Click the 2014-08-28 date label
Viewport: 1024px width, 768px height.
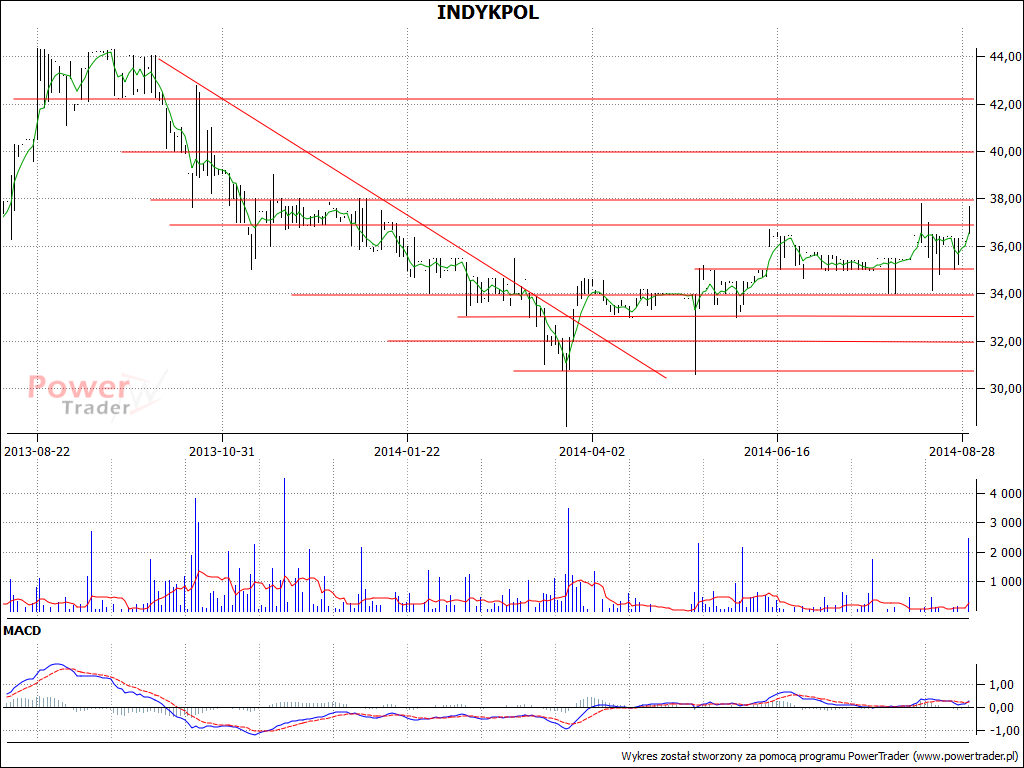pos(962,451)
